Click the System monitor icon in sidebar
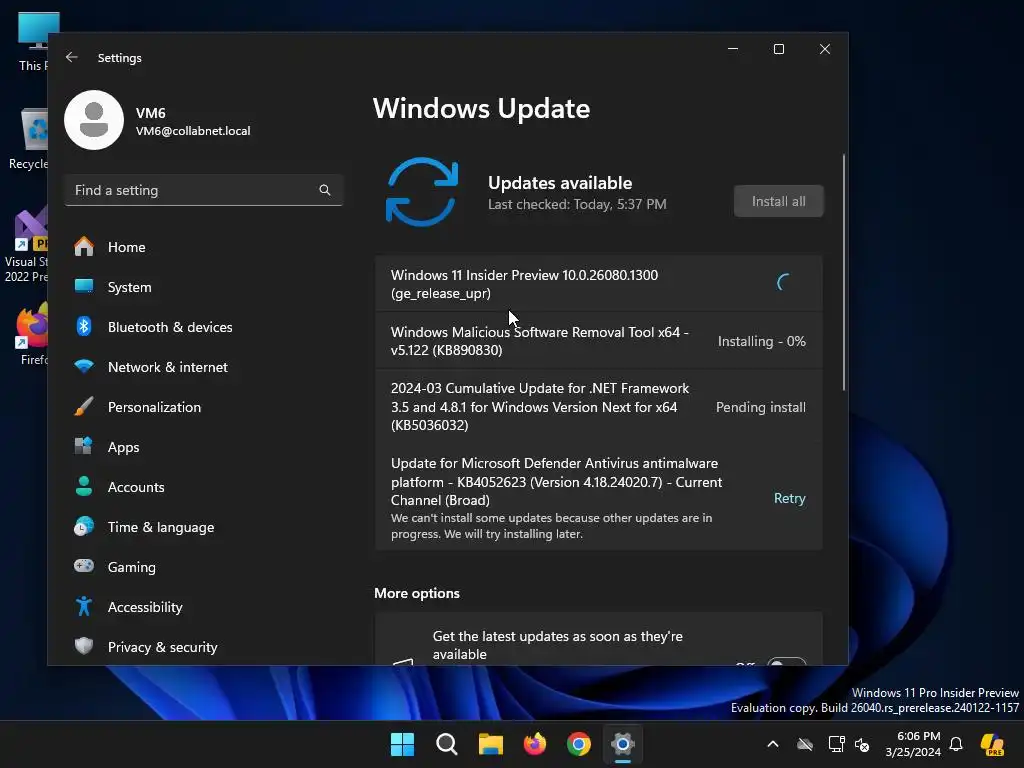 point(84,287)
